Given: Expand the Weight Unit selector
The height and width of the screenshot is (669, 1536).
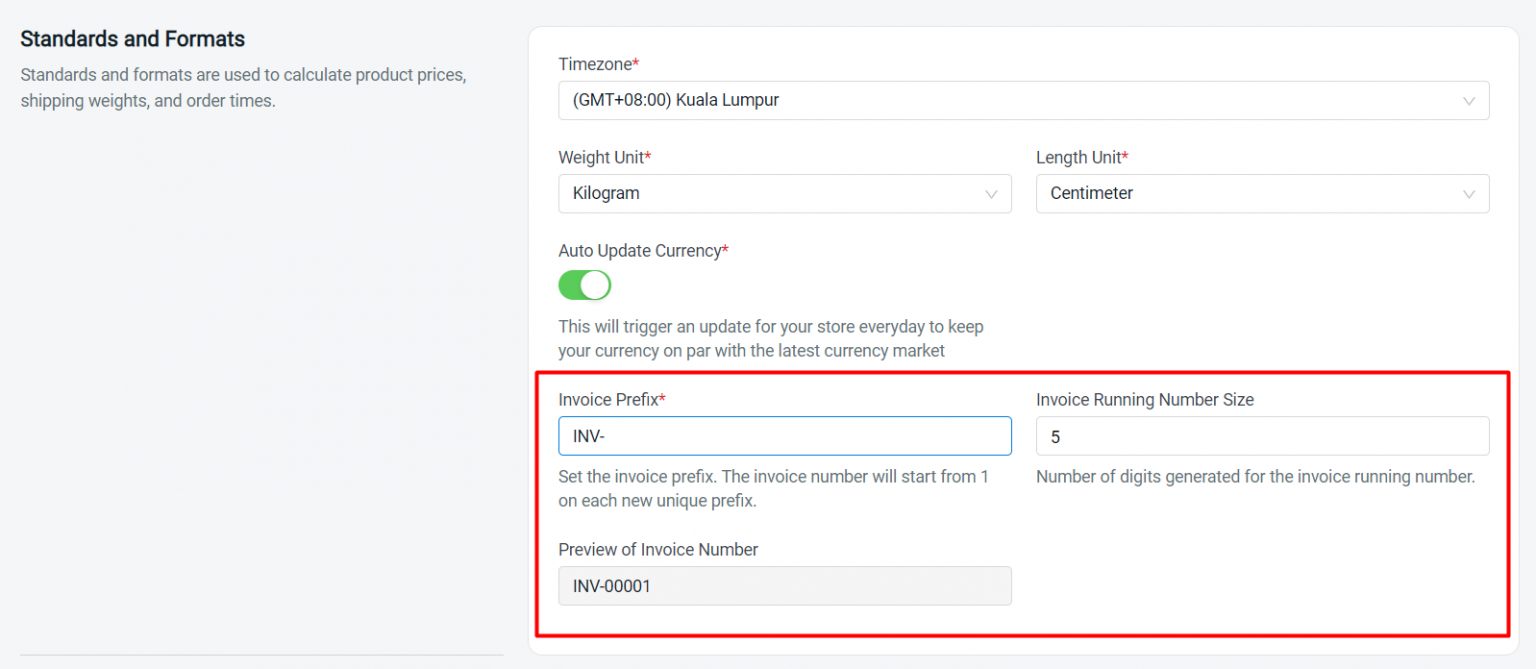Looking at the screenshot, I should (x=784, y=193).
